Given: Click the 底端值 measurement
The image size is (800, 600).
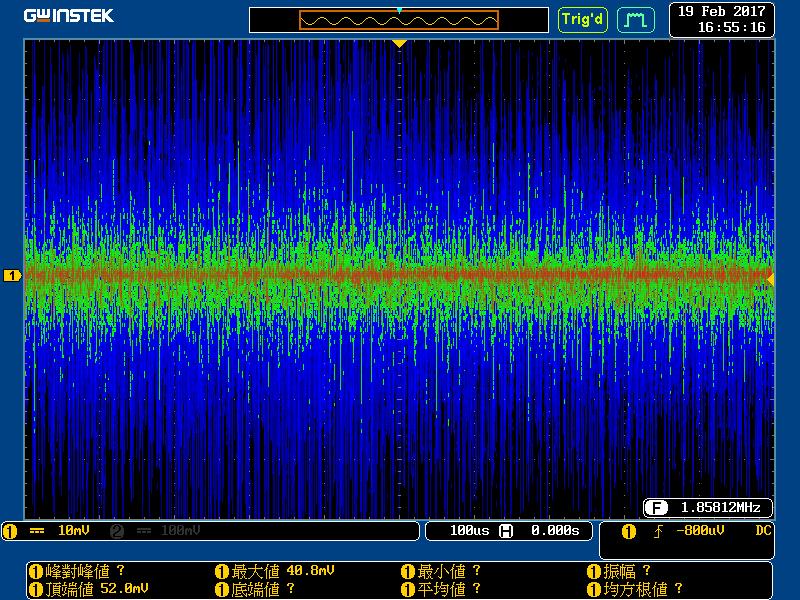Looking at the screenshot, I should [x=255, y=589].
